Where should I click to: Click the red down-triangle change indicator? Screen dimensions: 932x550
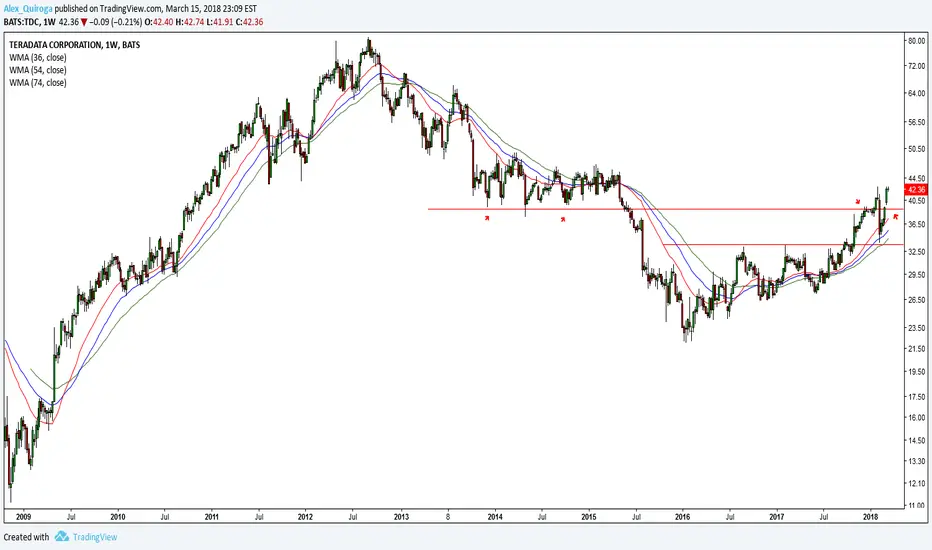click(84, 22)
